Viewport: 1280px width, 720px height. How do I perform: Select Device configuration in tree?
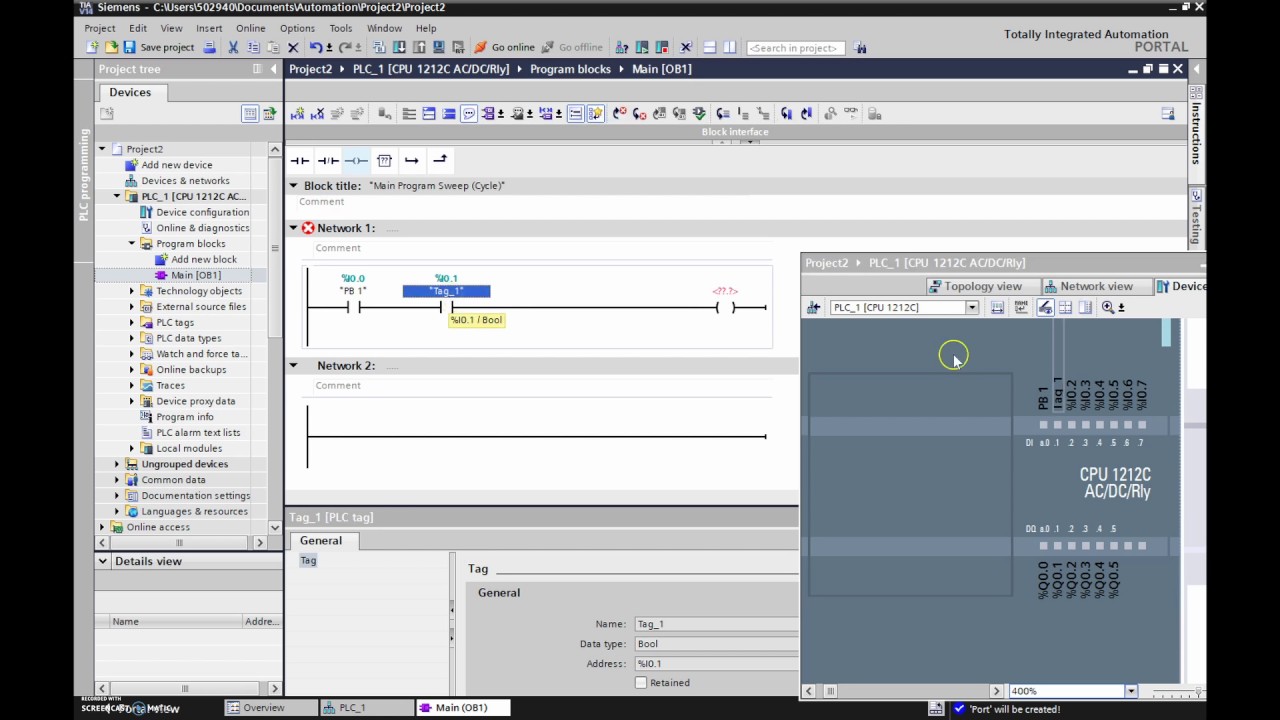202,212
